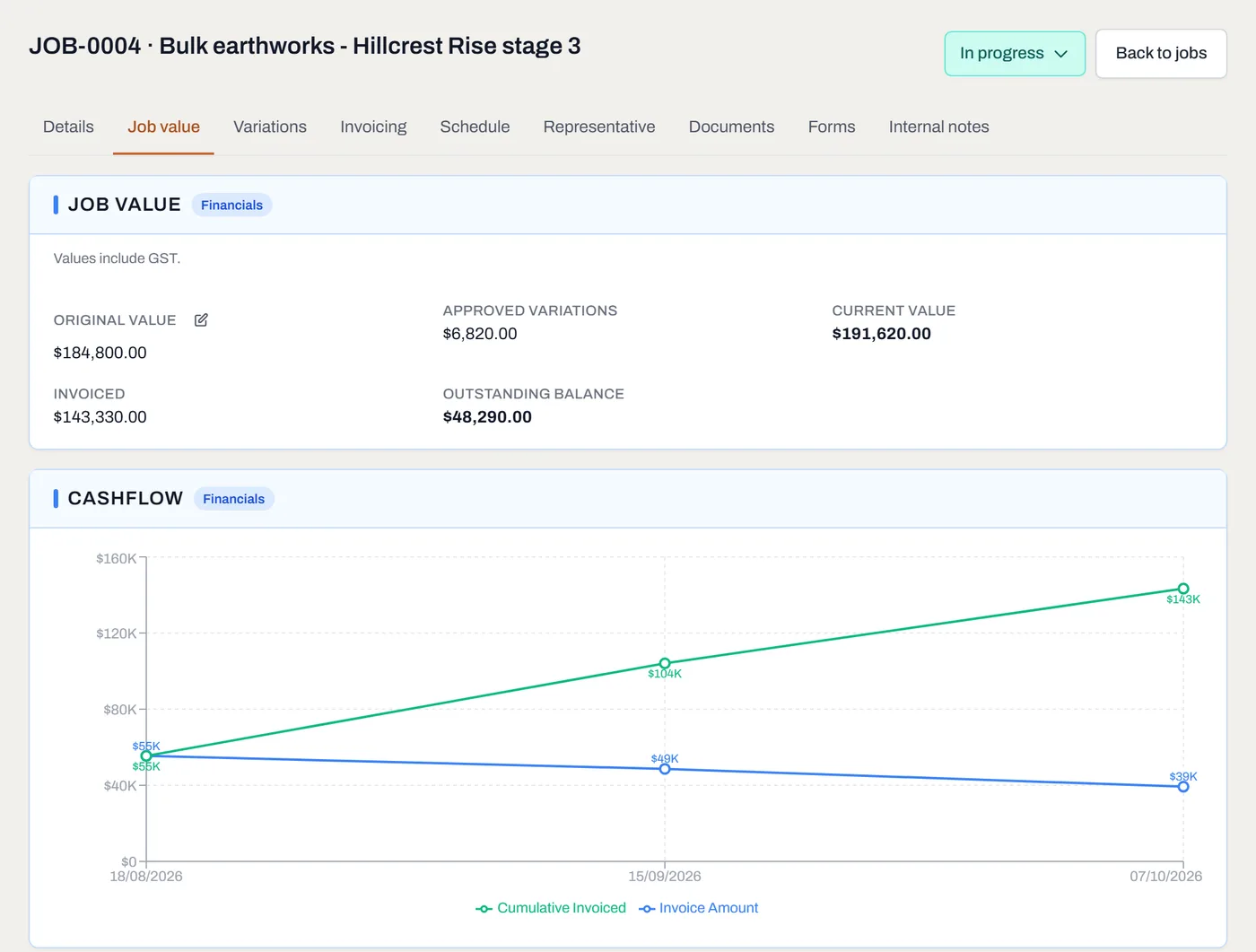Click the job title JOB-0004 heading
The image size is (1256, 952).
(x=305, y=46)
